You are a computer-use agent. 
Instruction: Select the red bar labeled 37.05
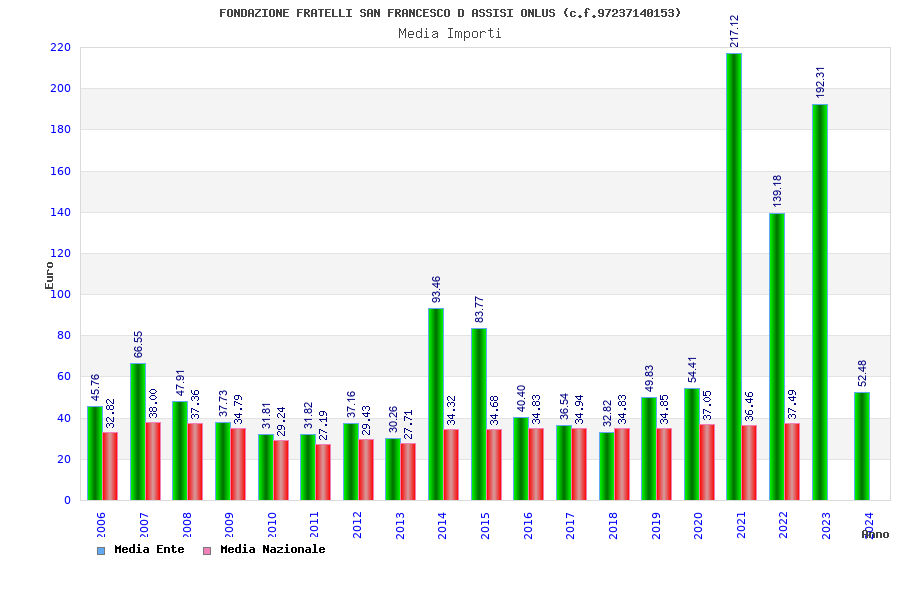point(707,462)
